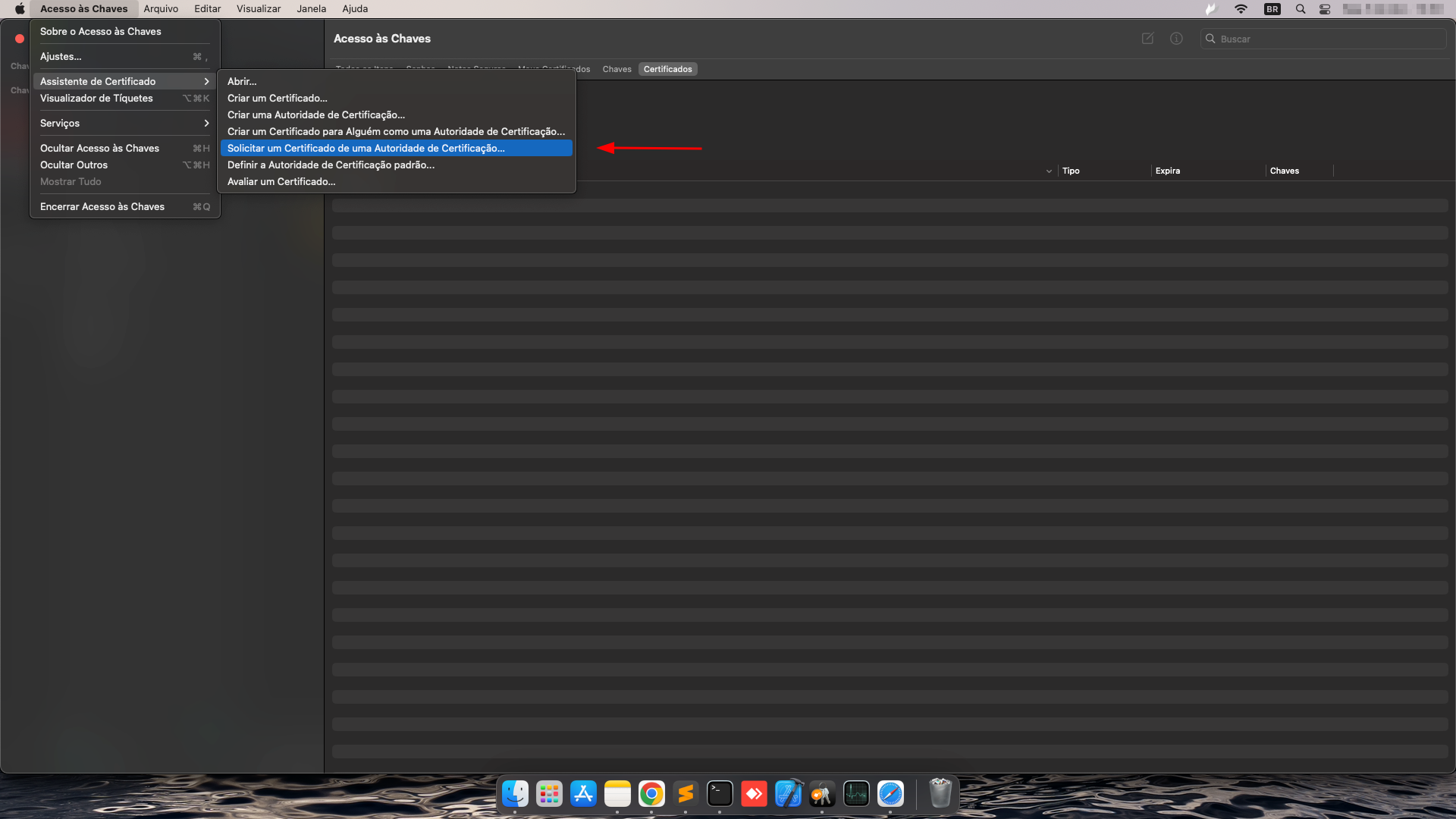Click the Buscar search field
Viewport: 1456px width, 819px height.
1323,39
